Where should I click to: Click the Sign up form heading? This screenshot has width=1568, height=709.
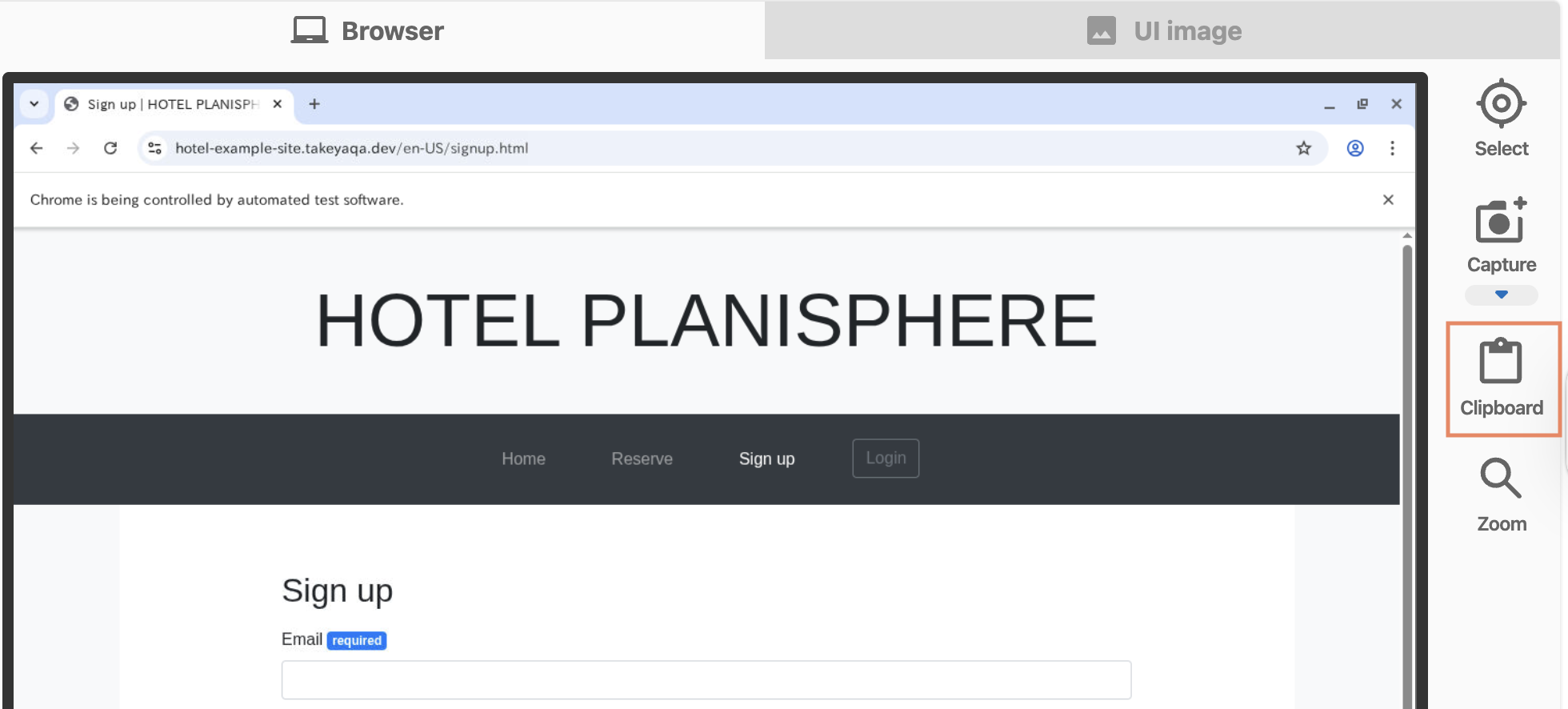coord(337,591)
